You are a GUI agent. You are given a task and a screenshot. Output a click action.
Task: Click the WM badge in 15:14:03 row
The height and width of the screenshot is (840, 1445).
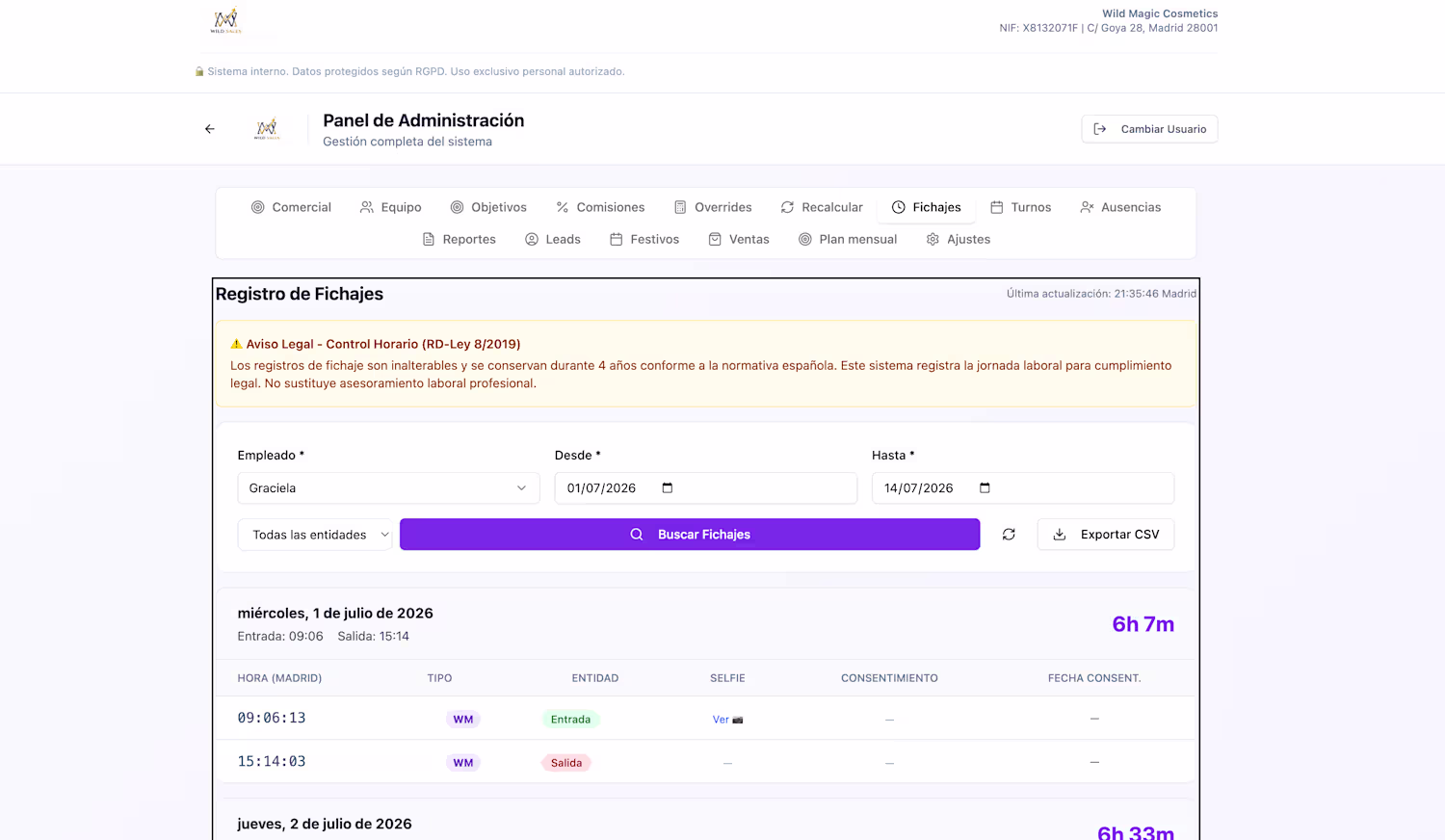click(x=463, y=763)
